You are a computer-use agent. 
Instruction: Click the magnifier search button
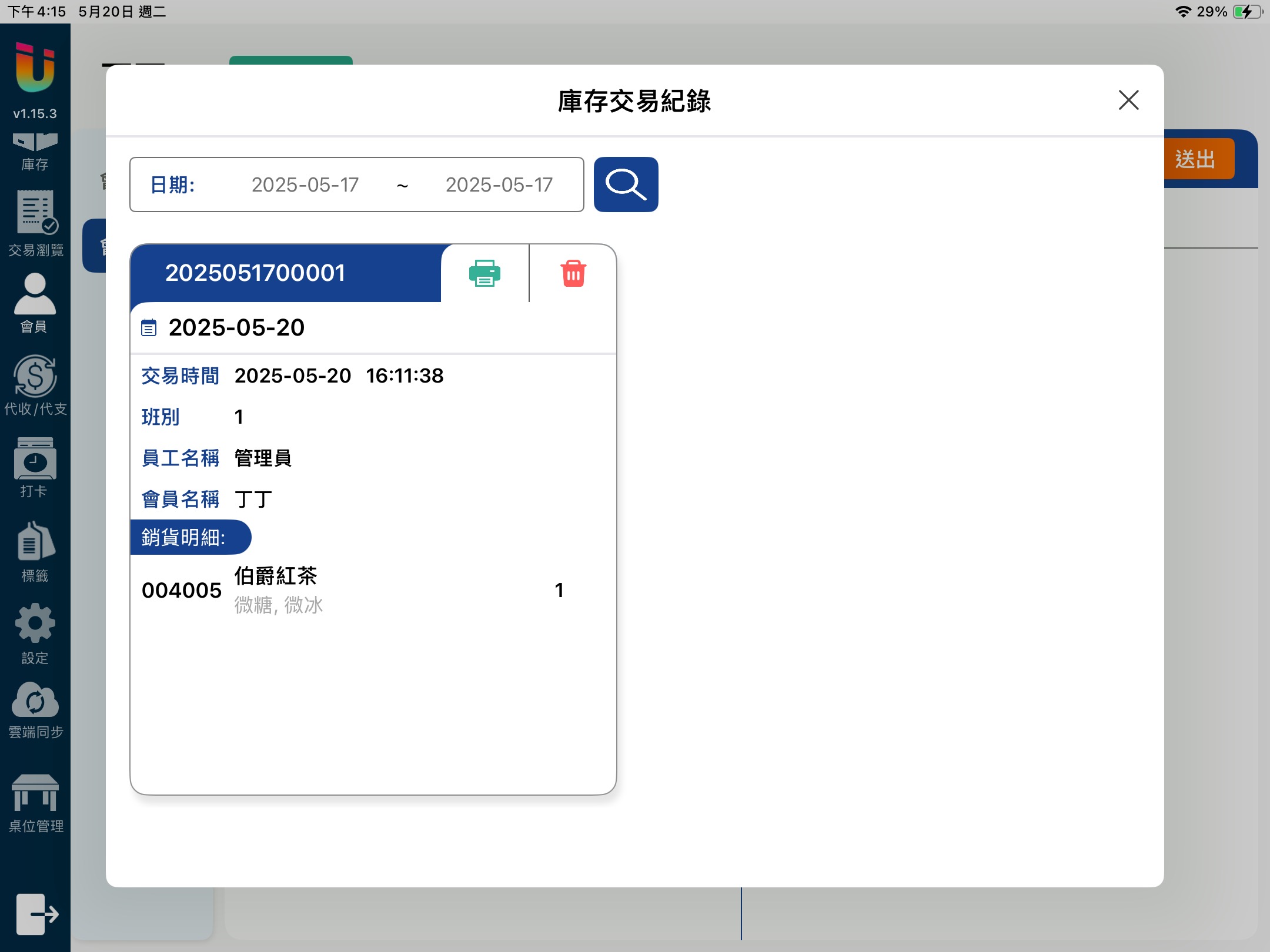point(626,185)
